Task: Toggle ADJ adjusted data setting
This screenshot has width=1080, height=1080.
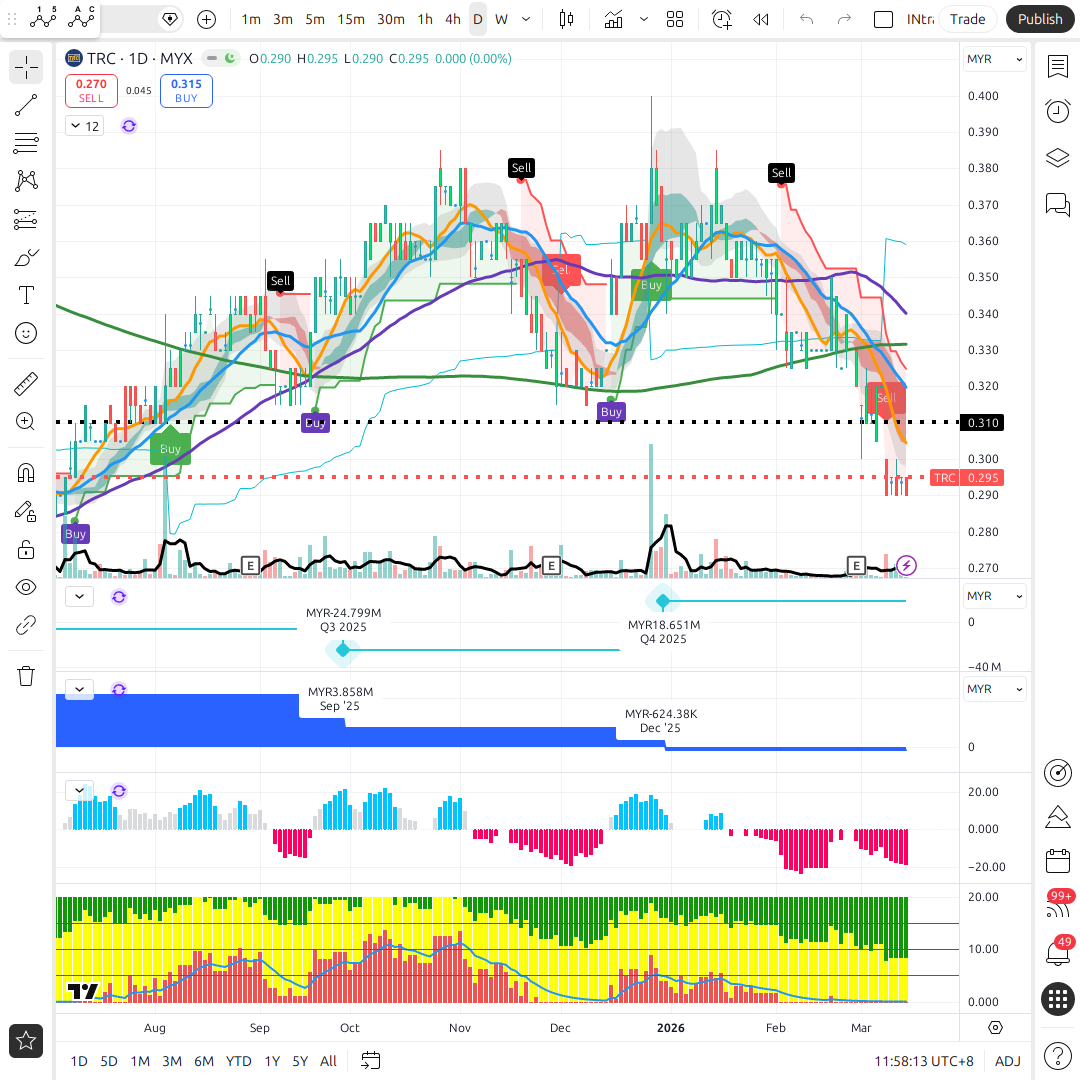Action: pyautogui.click(x=1008, y=1061)
